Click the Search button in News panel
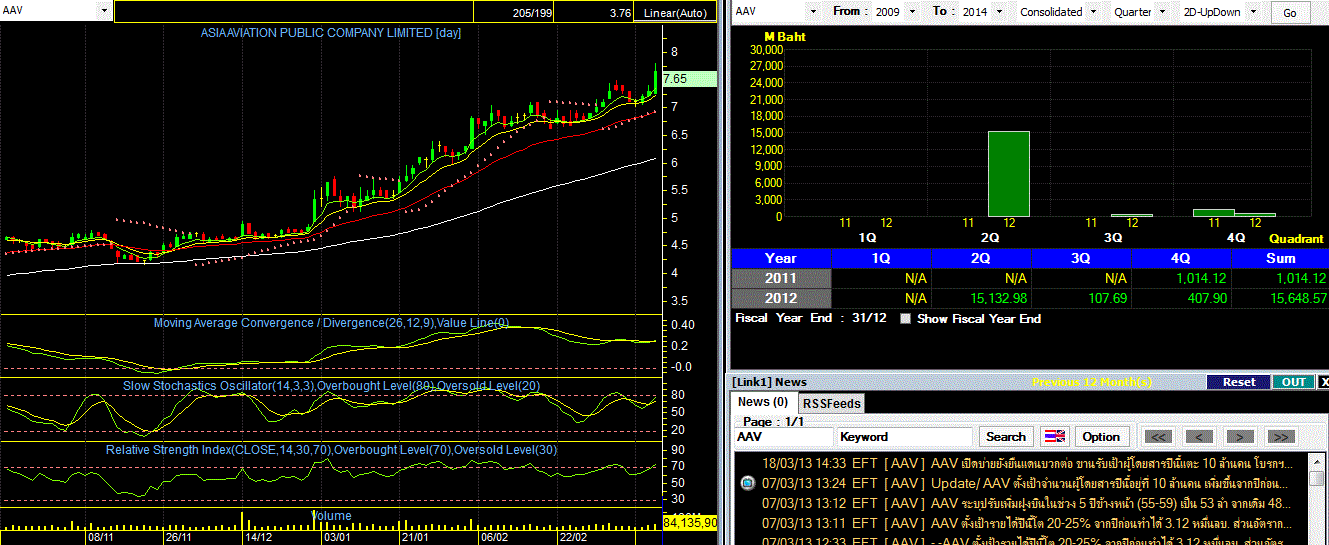This screenshot has height=545, width=1329. point(1006,436)
